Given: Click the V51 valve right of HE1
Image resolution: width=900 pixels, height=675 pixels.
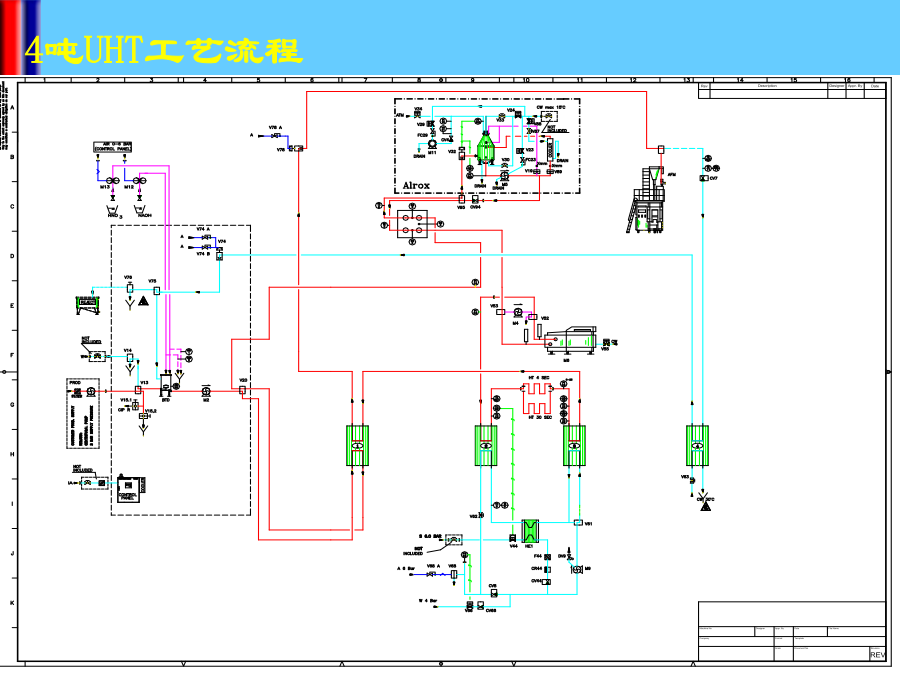Looking at the screenshot, I should pos(578,522).
